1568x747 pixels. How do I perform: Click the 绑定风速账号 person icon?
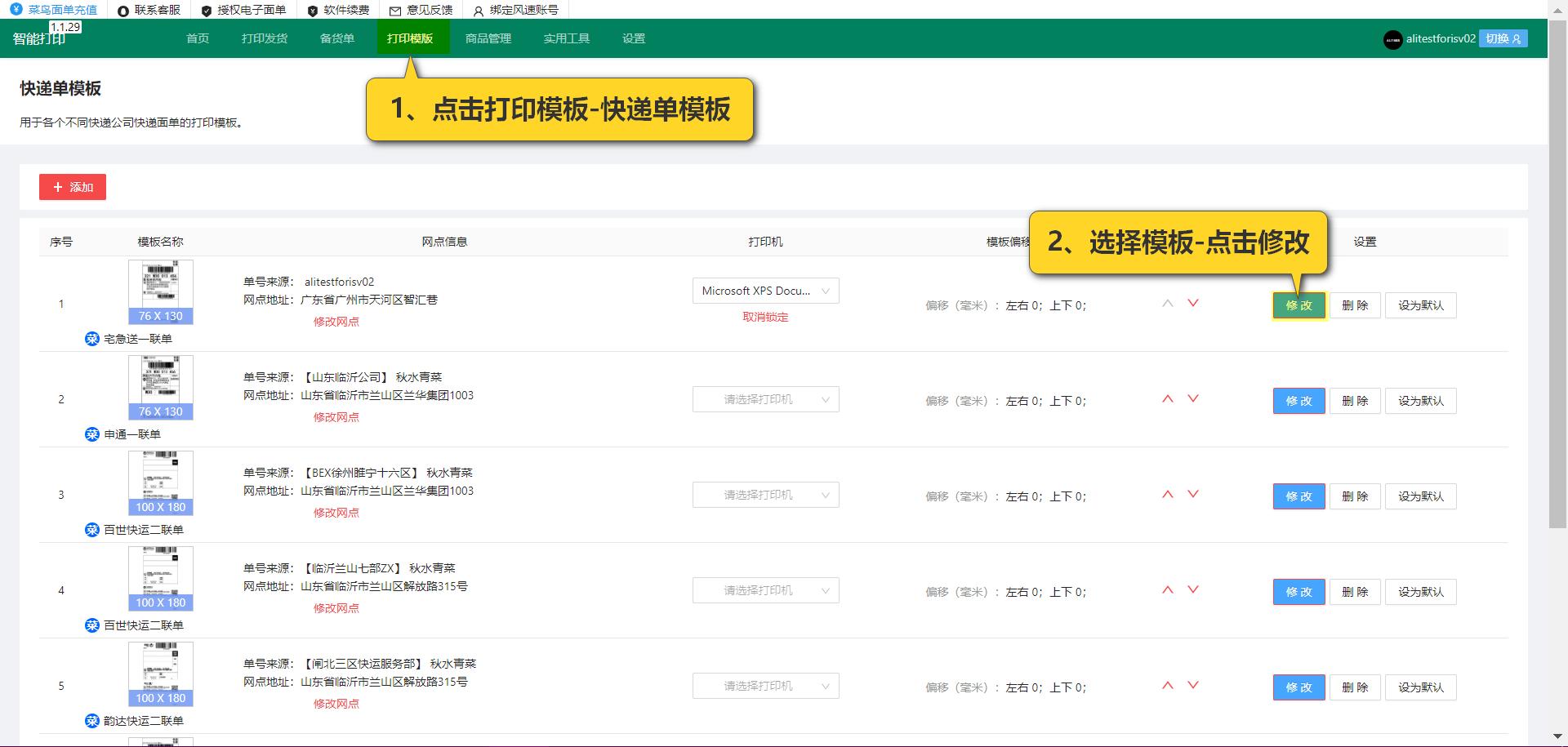[x=477, y=11]
